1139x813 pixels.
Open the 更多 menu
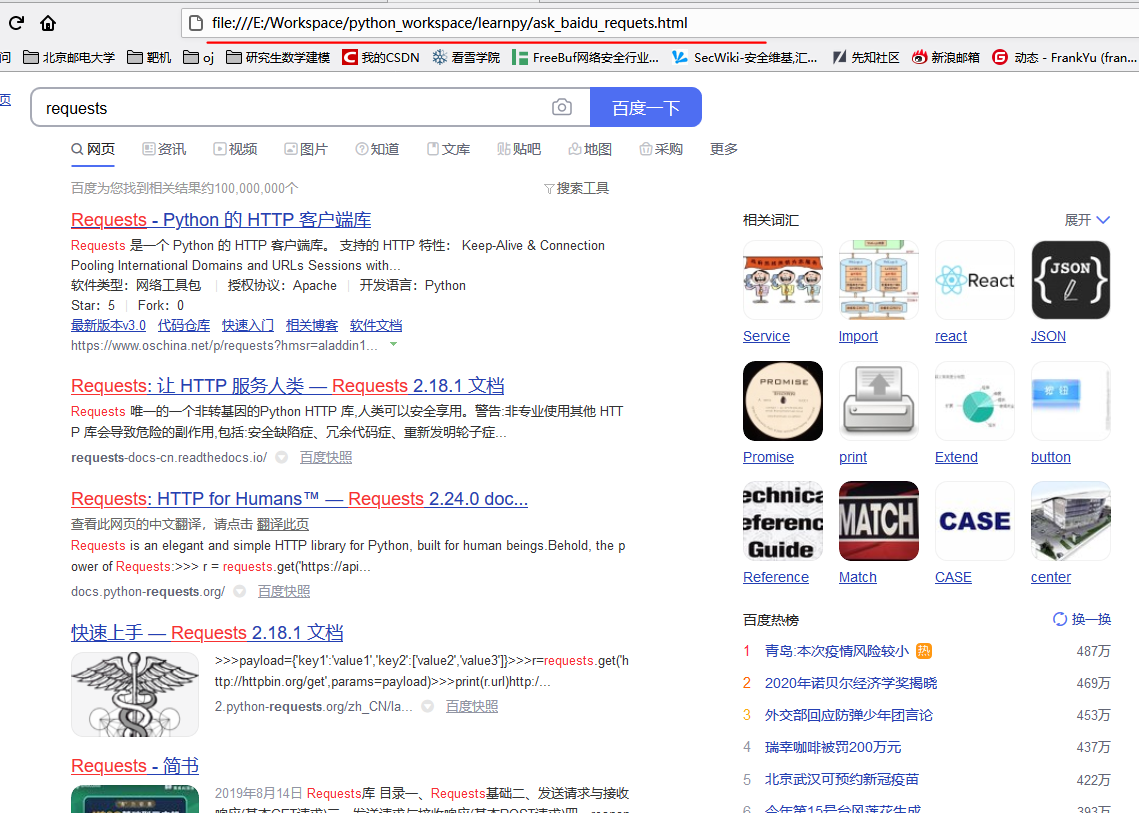tap(723, 148)
